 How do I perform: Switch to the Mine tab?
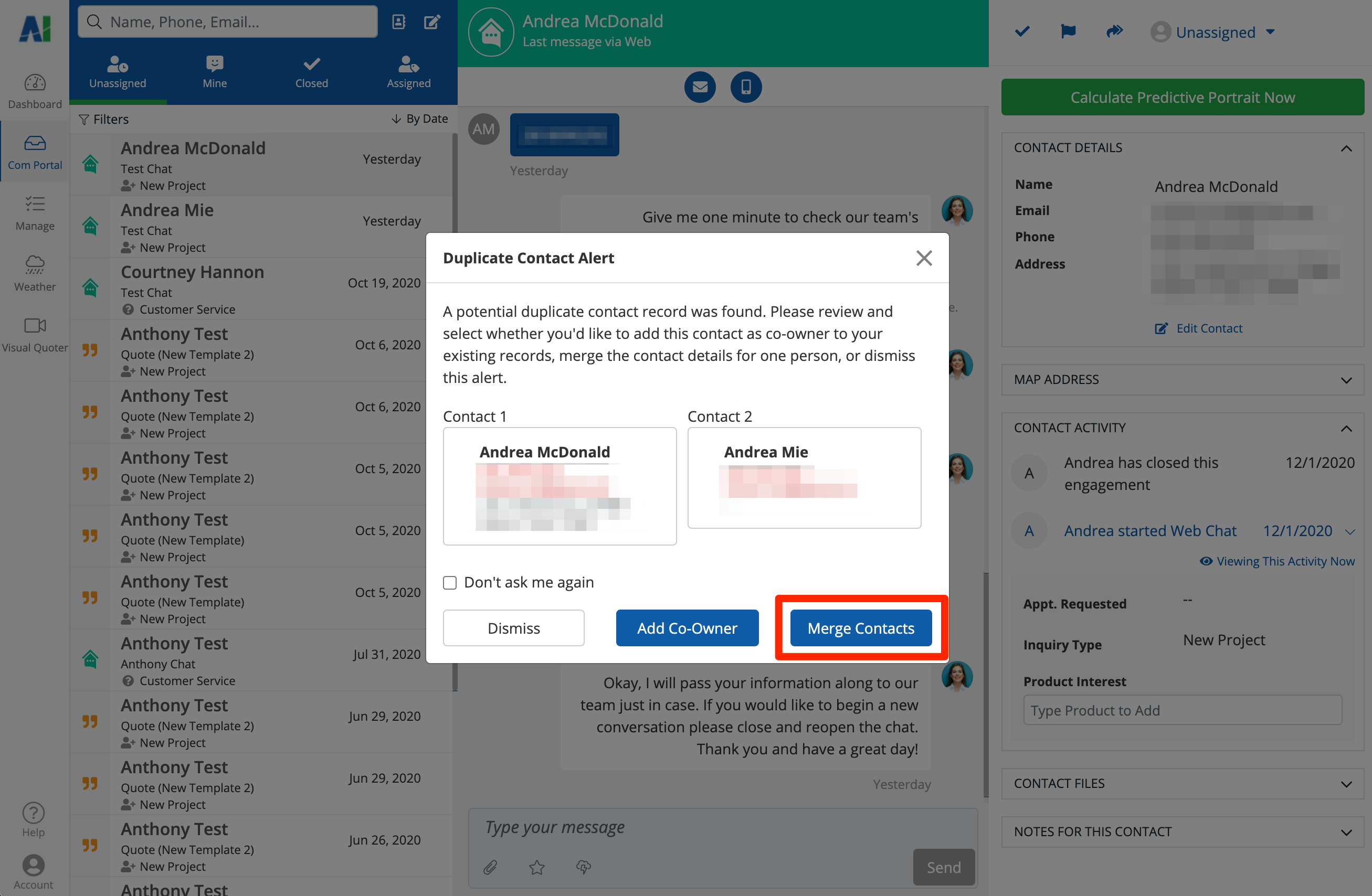pyautogui.click(x=215, y=72)
